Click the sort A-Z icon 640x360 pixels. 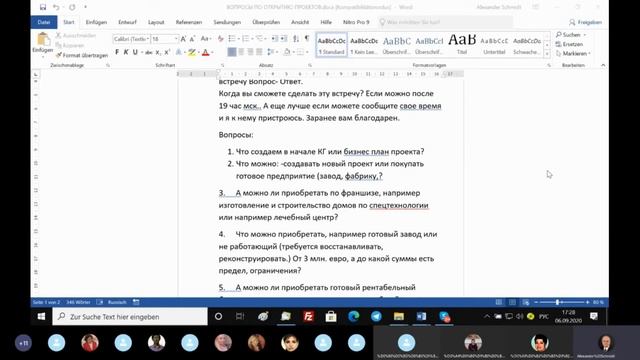point(296,39)
